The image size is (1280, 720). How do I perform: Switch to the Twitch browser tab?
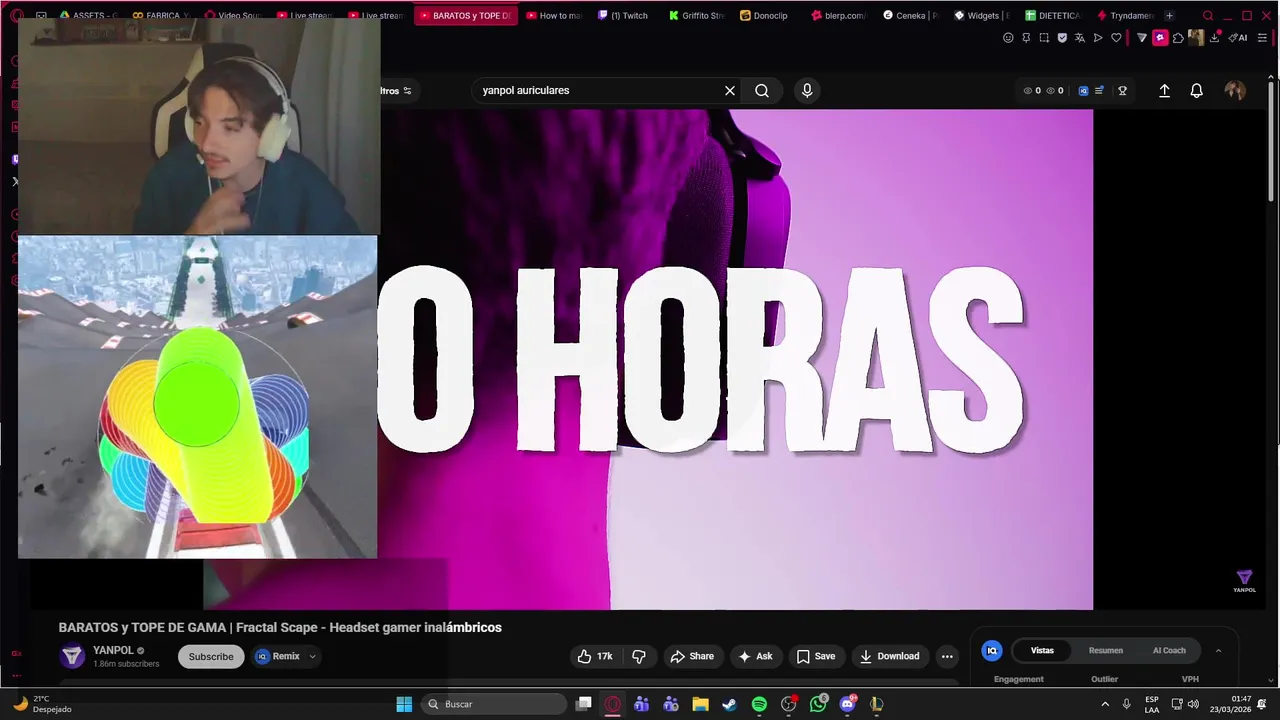pyautogui.click(x=623, y=15)
